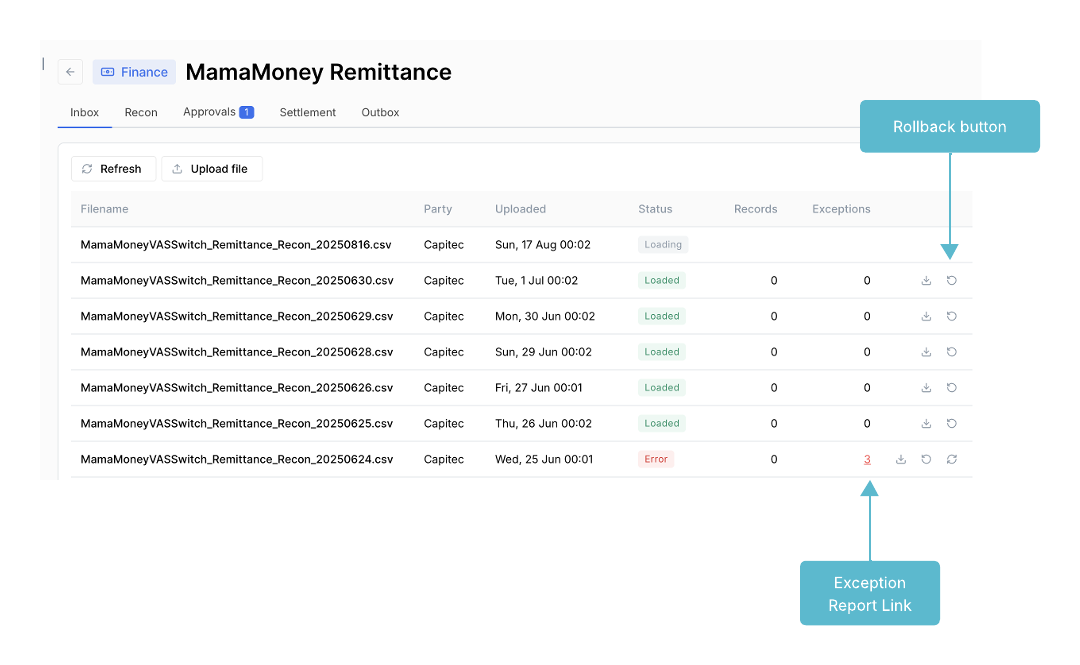Screen dimensions: 1080x665
Task: Click upload date Wed, 25 Jun 00:01
Action: coord(544,460)
